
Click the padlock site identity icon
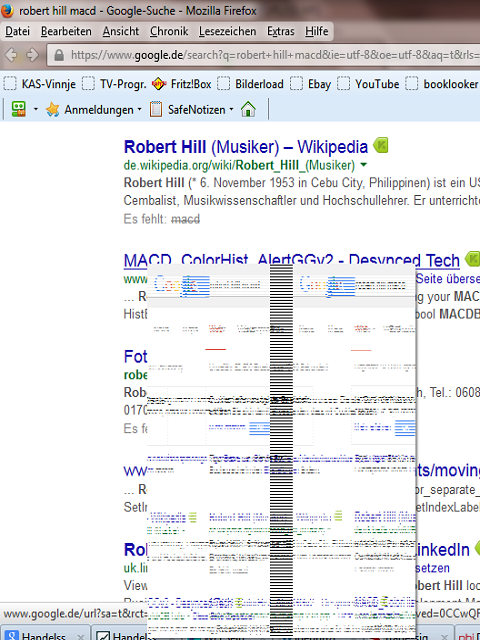tap(59, 55)
